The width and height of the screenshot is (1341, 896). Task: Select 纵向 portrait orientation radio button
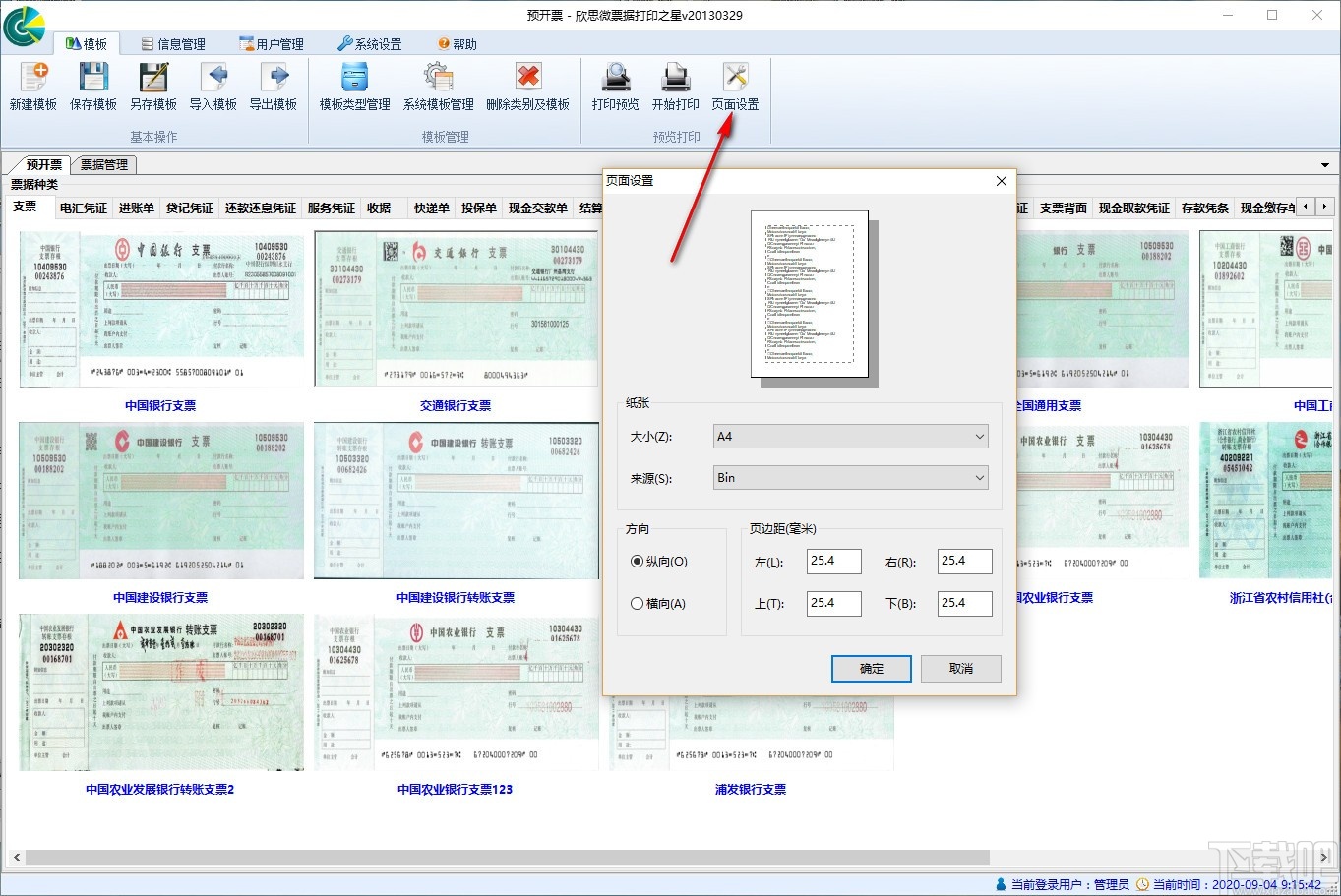pos(638,562)
